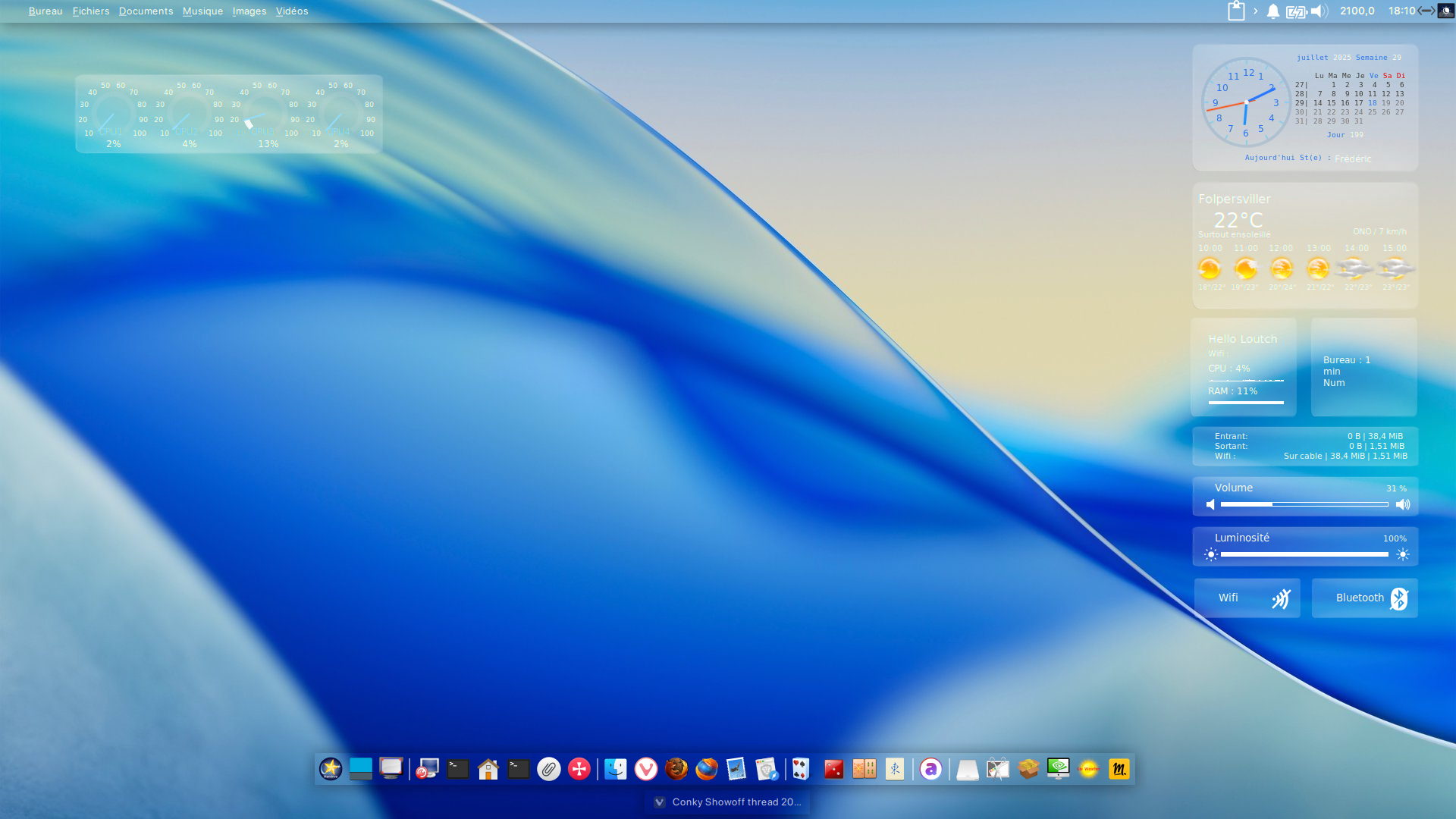Click the 'RAM : 11%' readout
The height and width of the screenshot is (819, 1456).
coord(1232,391)
